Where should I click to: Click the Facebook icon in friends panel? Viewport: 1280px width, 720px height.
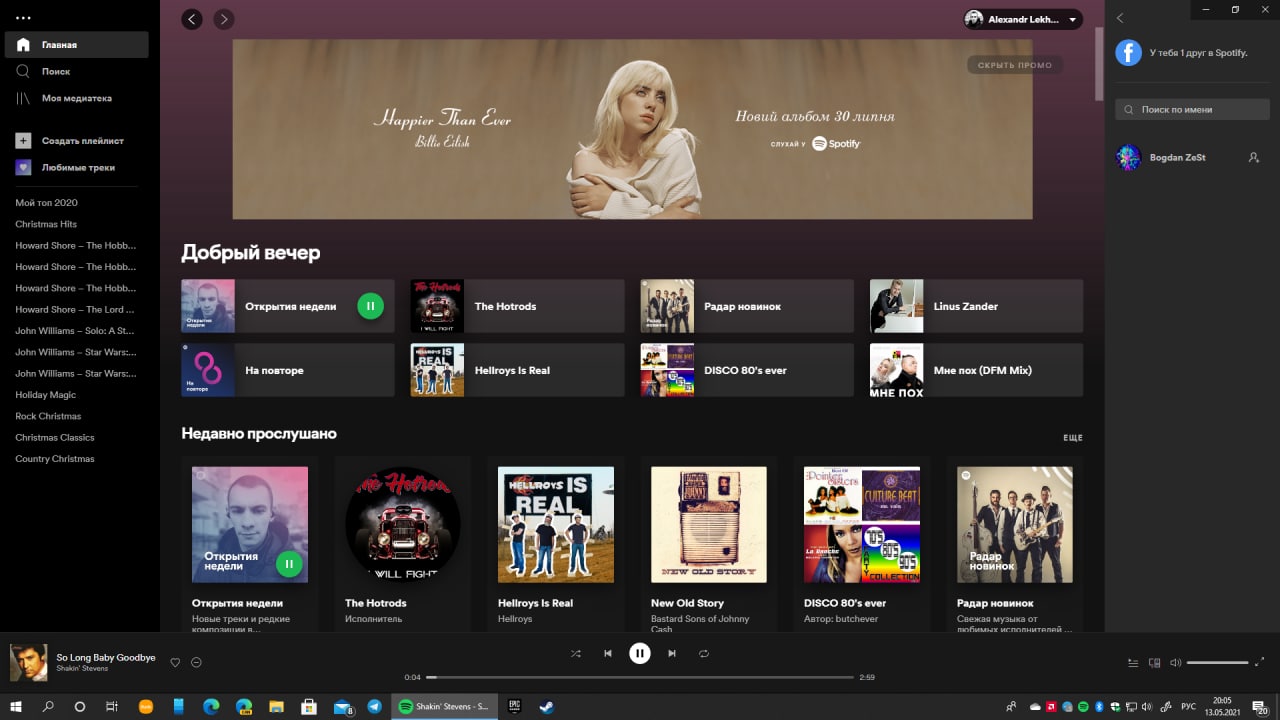pos(1129,53)
